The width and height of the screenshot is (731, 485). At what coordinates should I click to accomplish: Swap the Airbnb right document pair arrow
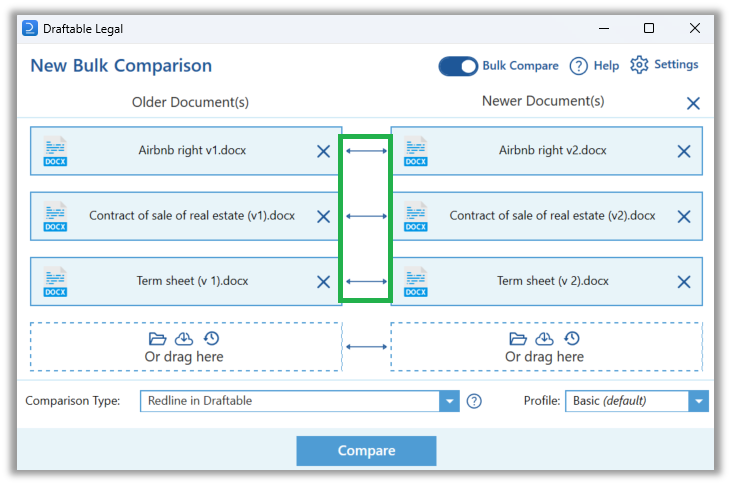[x=366, y=151]
